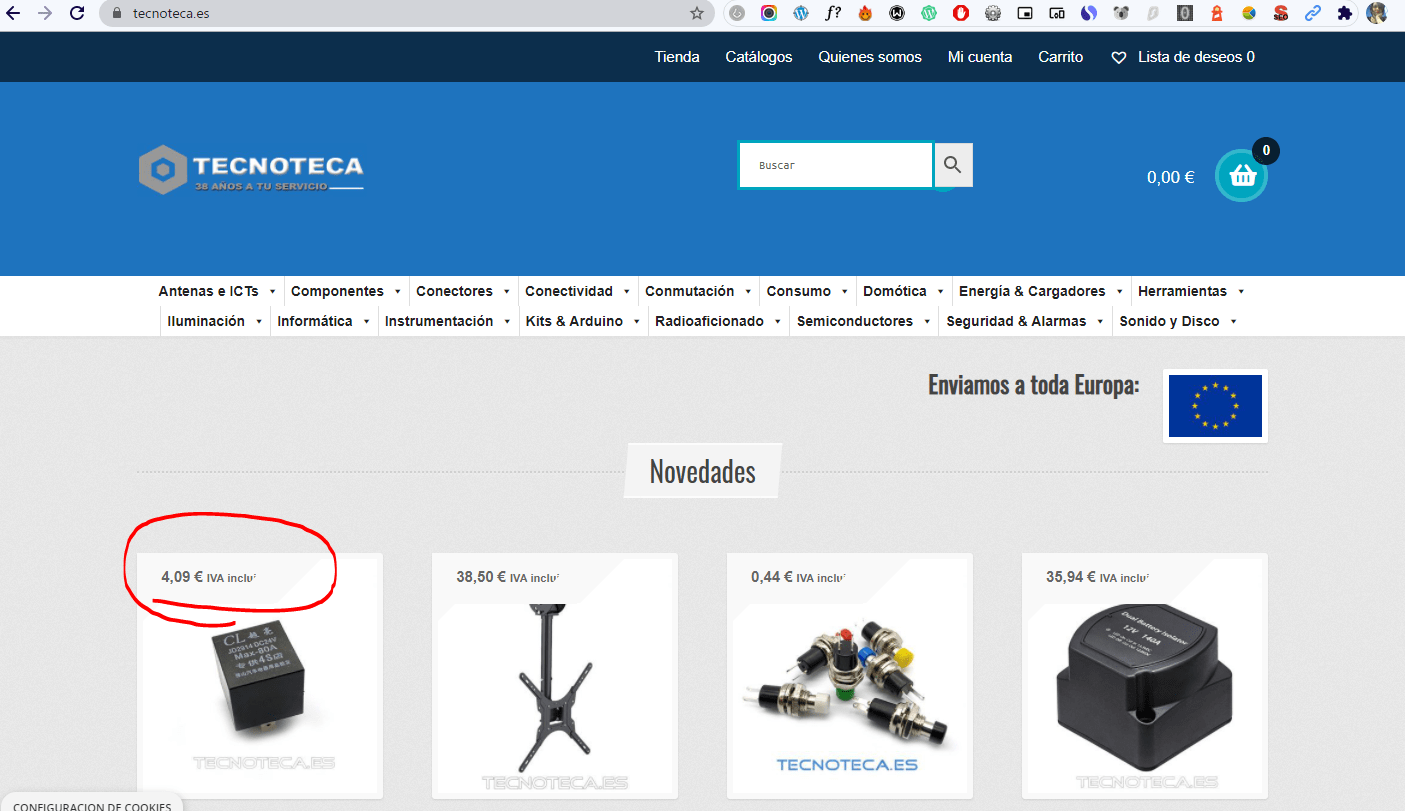Go to Mi cuenta
Screen dimensions: 1405x811
coord(980,57)
